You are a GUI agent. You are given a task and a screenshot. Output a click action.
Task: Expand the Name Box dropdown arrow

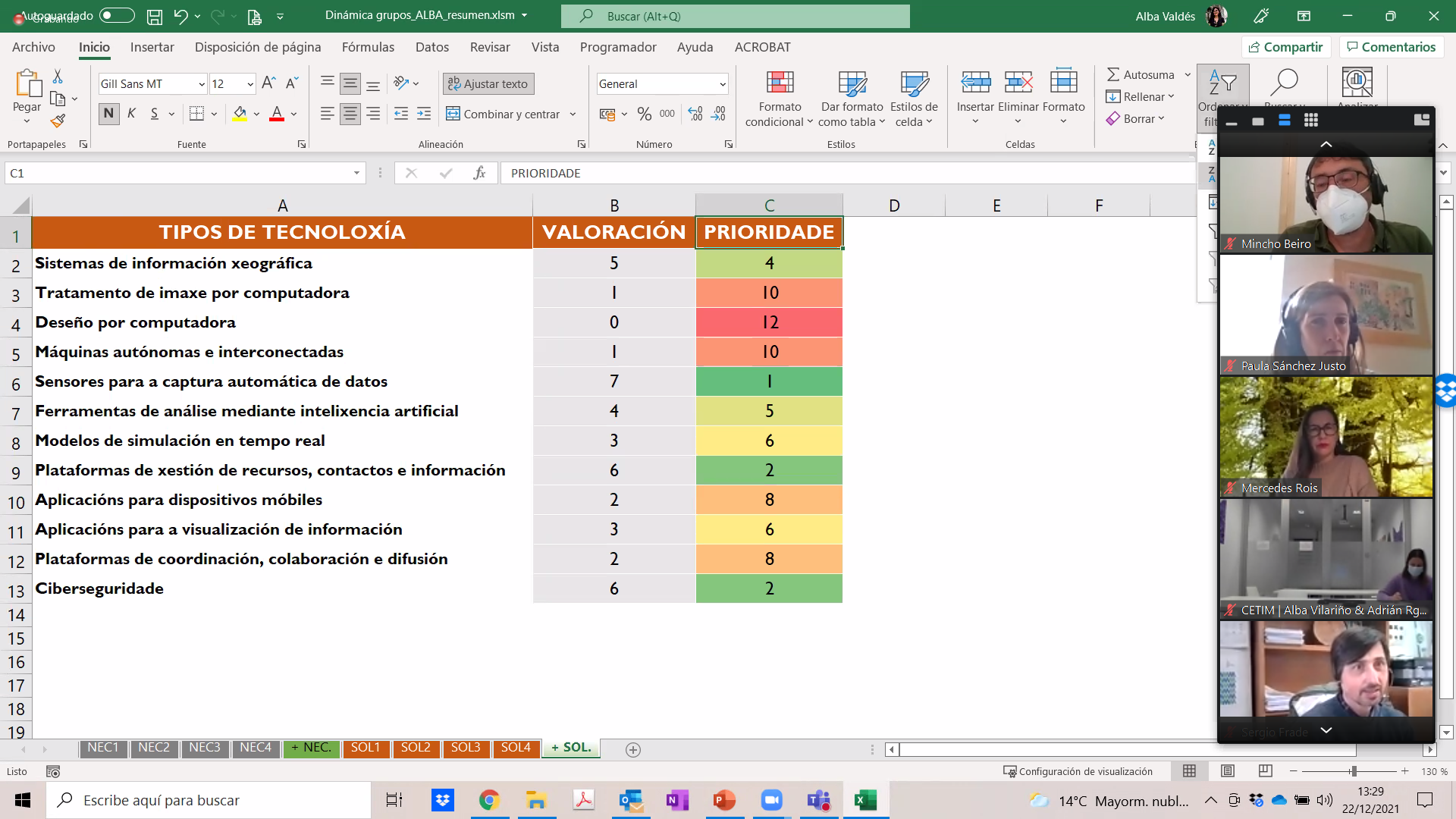(356, 173)
